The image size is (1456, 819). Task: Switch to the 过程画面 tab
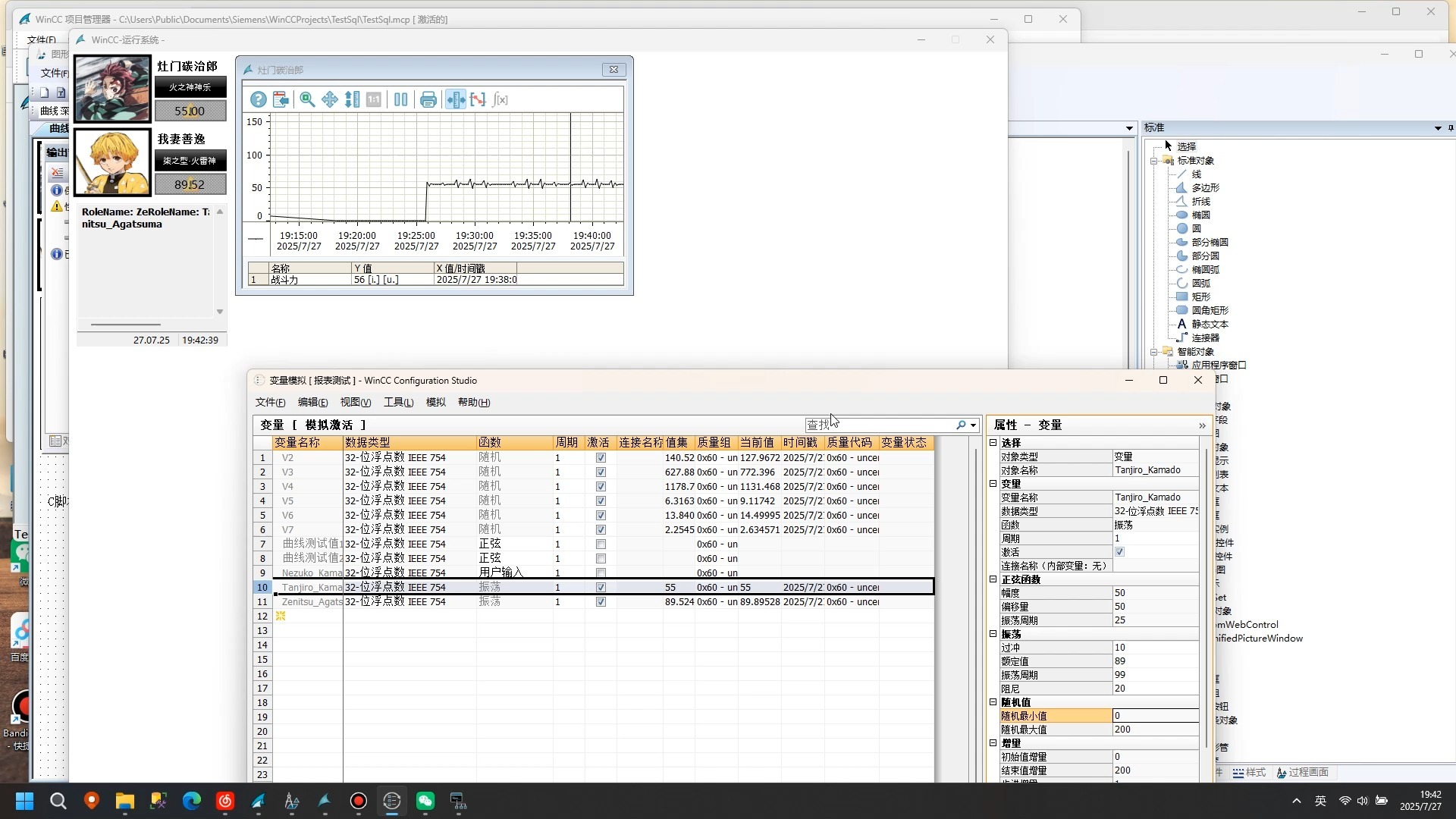(x=1302, y=772)
